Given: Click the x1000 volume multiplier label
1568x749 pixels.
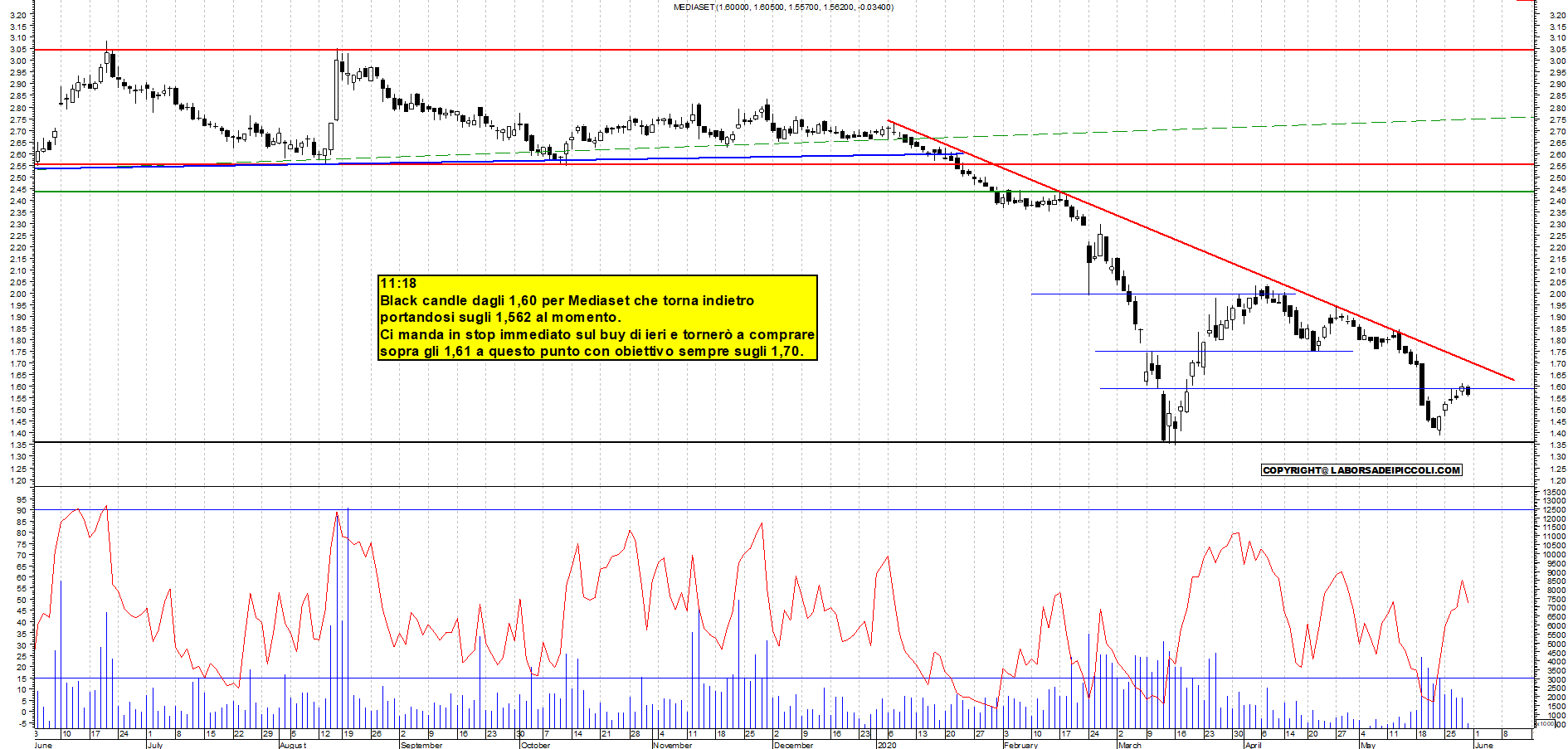Looking at the screenshot, I should pyautogui.click(x=1546, y=723).
